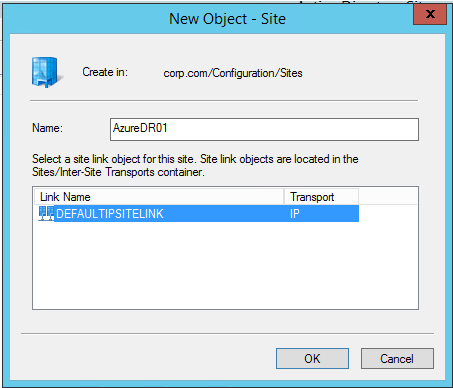
Task: Cancel the new site dialog
Action: [x=397, y=359]
